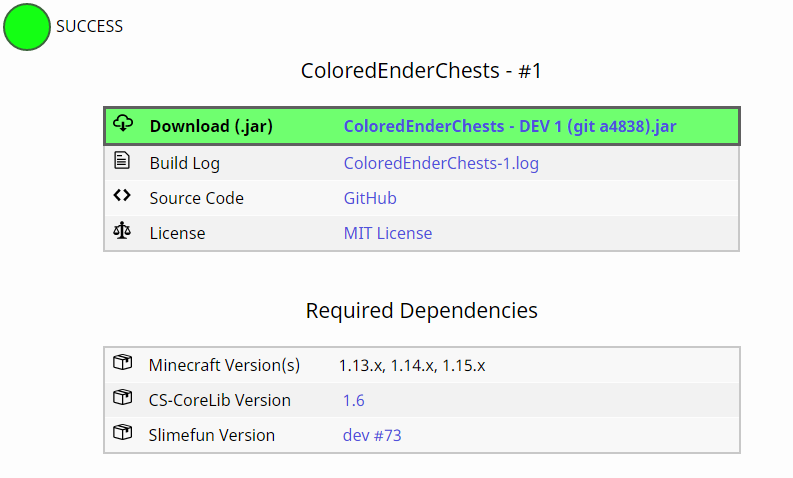Click the cloud download icon
Image resolution: width=793 pixels, height=478 pixels.
(x=123, y=124)
